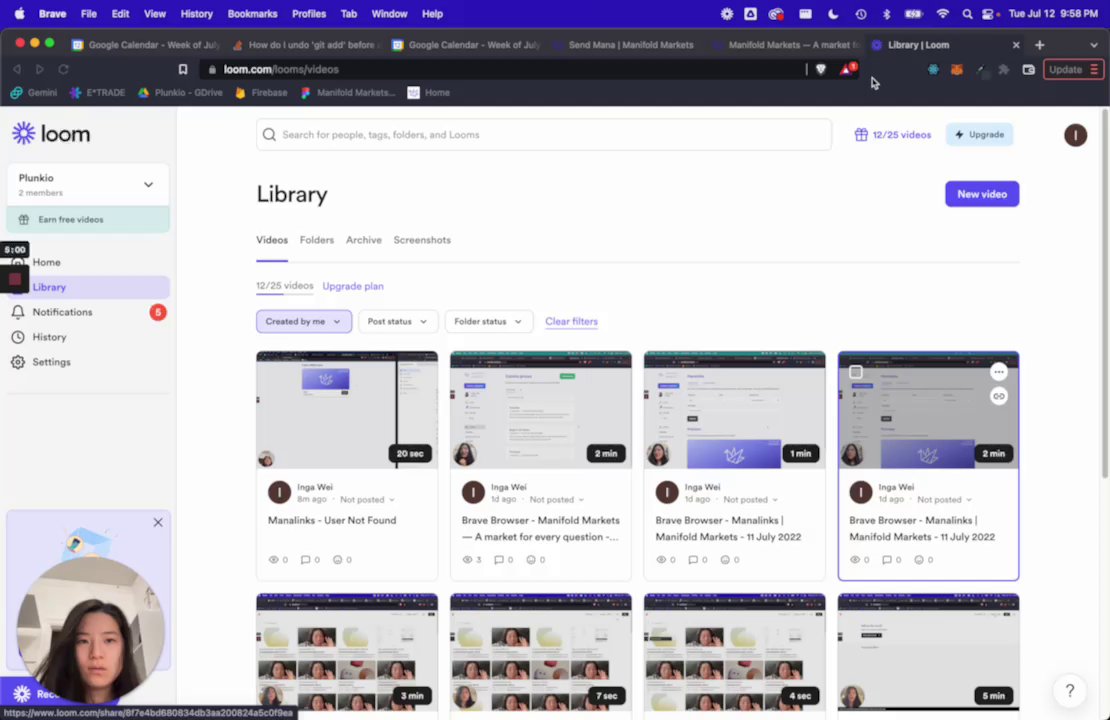Open the Profiles menu in menu bar
Viewport: 1110px width, 720px height.
tap(309, 13)
